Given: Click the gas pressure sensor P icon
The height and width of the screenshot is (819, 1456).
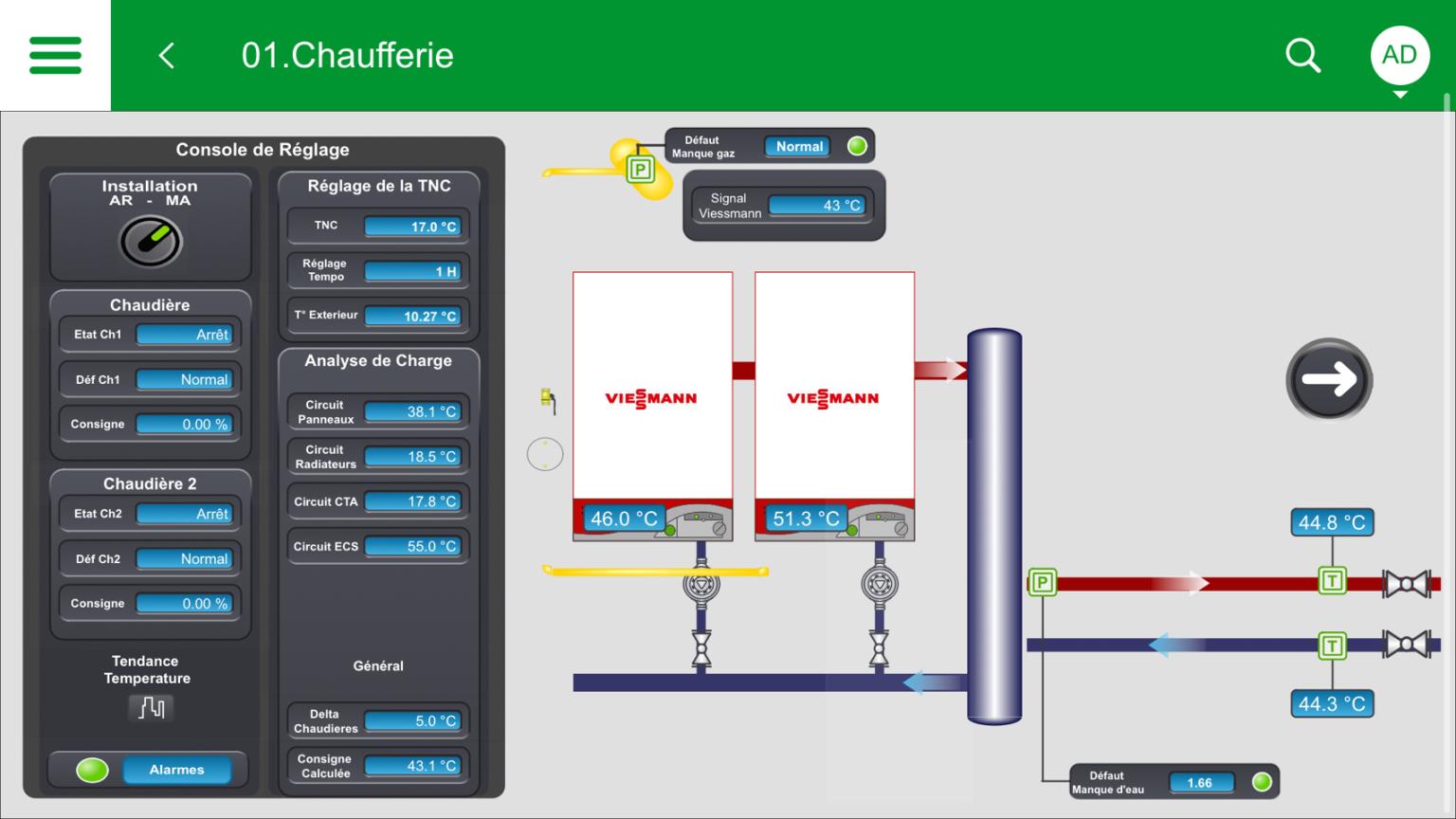Looking at the screenshot, I should click(x=641, y=170).
